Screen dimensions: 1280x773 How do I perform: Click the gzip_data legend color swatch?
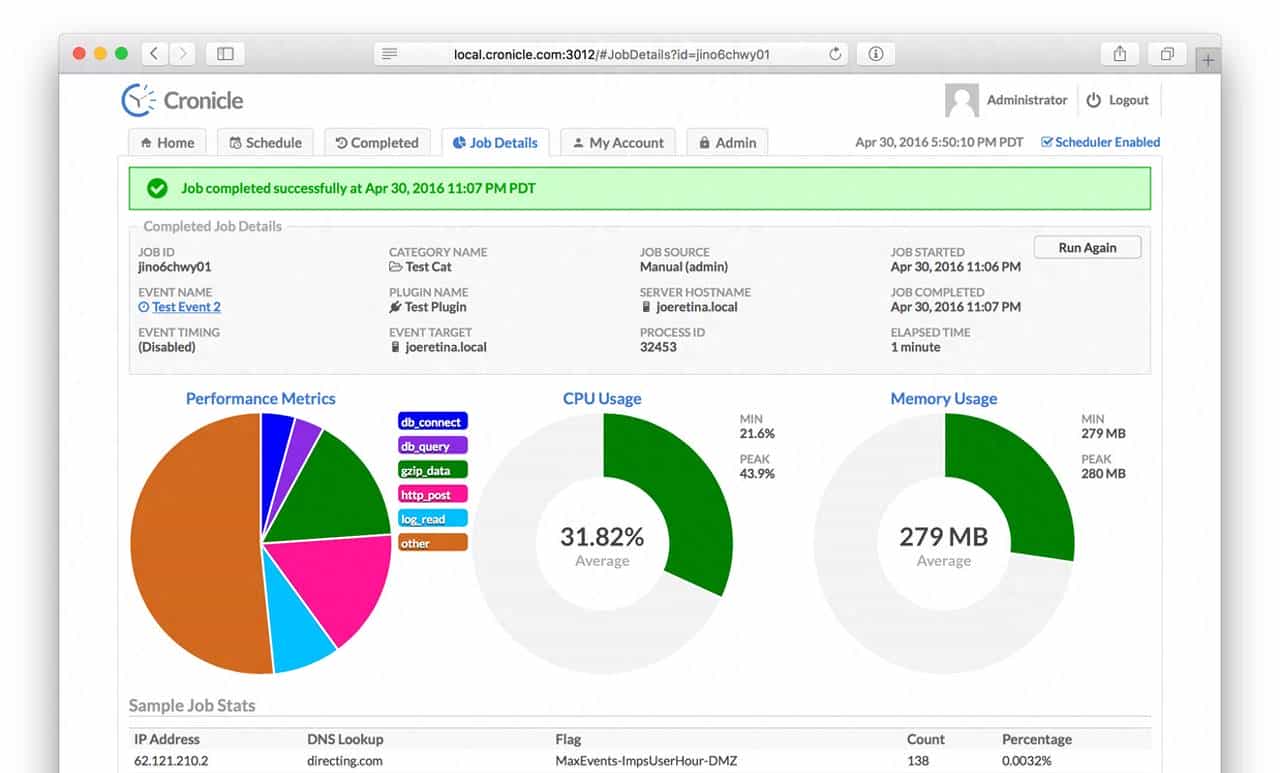coord(432,470)
